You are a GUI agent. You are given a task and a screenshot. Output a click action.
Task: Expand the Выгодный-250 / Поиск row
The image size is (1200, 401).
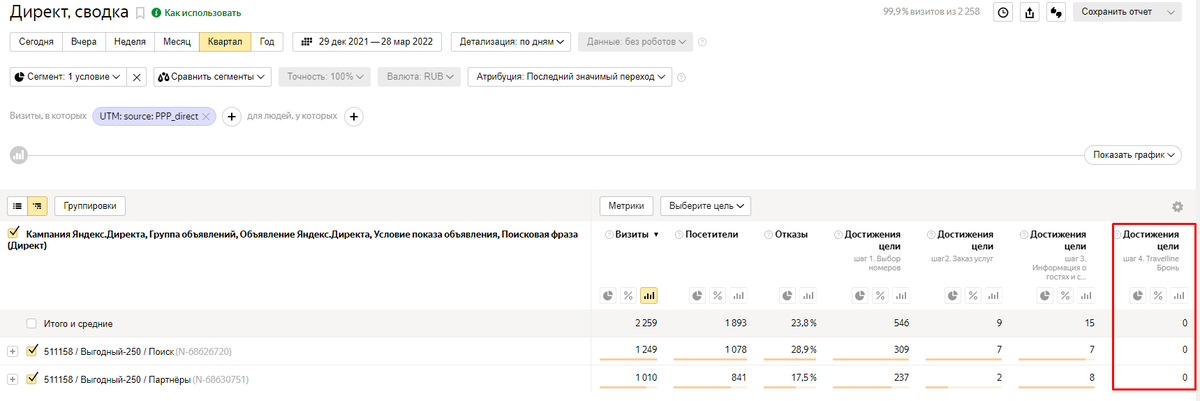pos(12,351)
